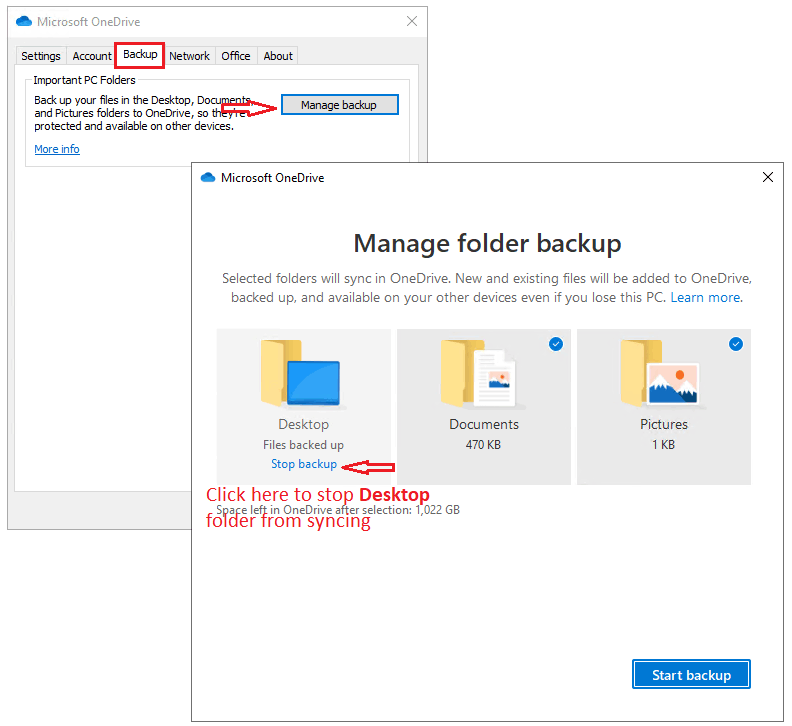This screenshot has width=792, height=726.
Task: Click OneDrive cloud icon in background settings window
Action: click(x=24, y=21)
